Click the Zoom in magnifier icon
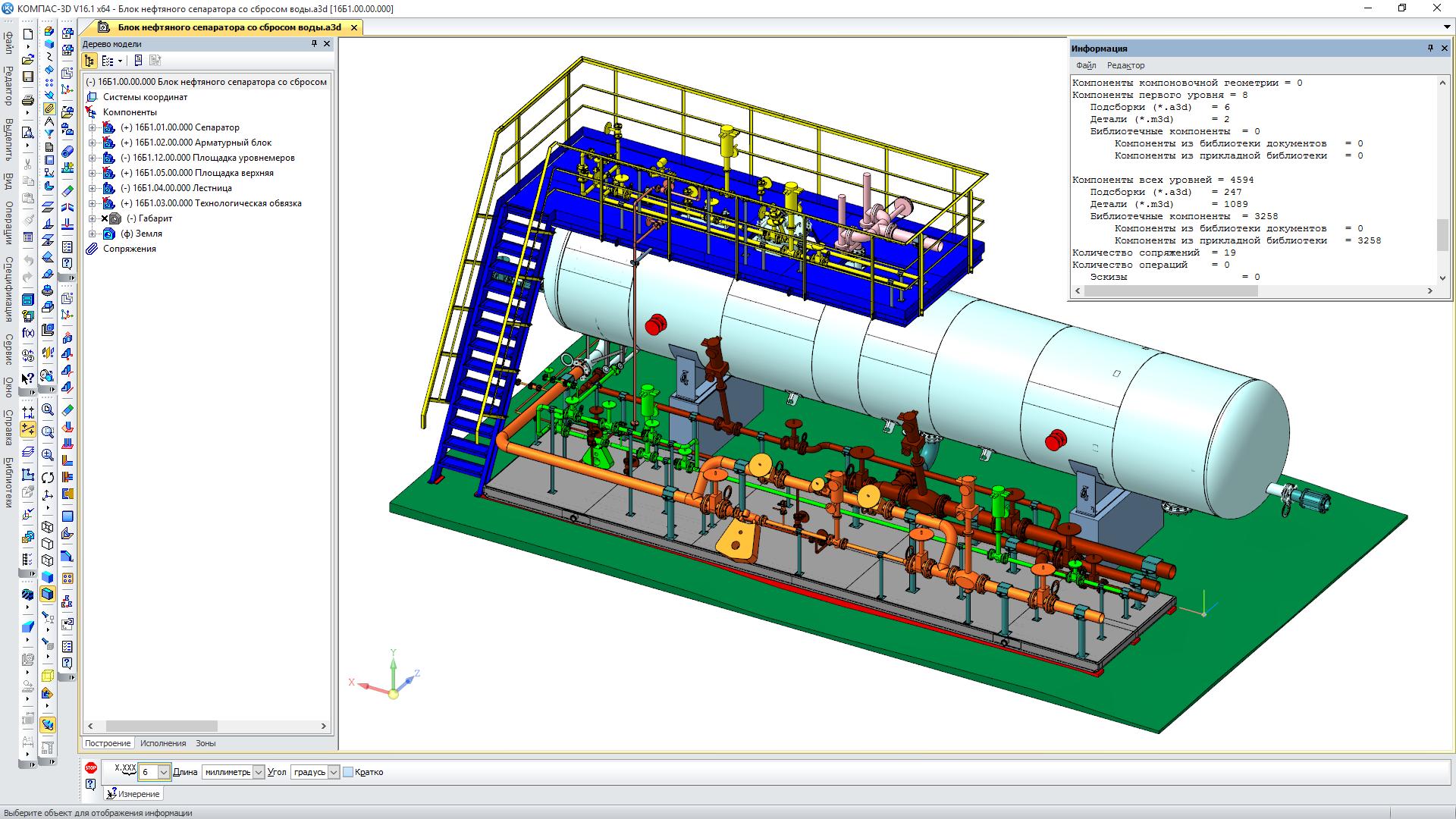This screenshot has width=1456, height=819. pos(48,455)
